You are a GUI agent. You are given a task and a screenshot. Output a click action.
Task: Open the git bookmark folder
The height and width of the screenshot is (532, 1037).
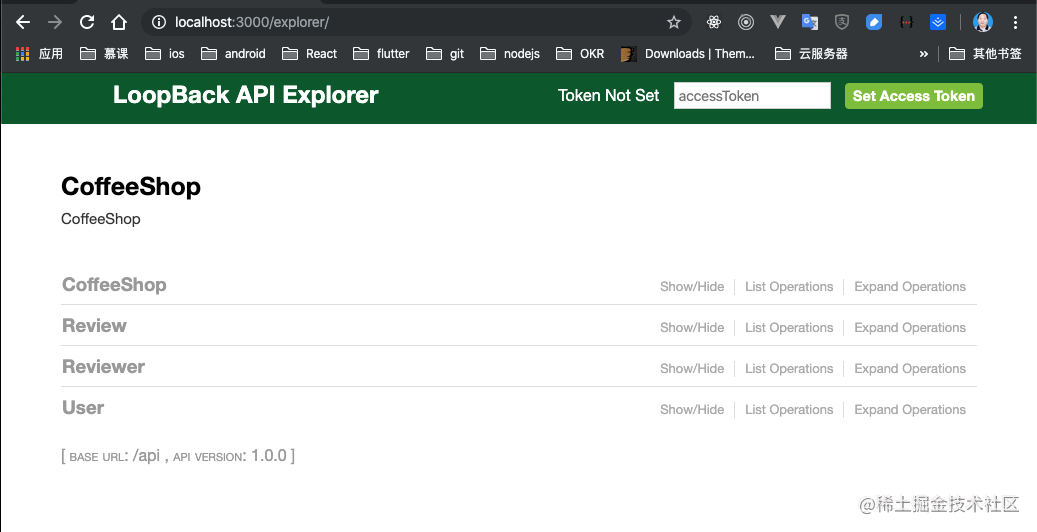click(x=445, y=54)
